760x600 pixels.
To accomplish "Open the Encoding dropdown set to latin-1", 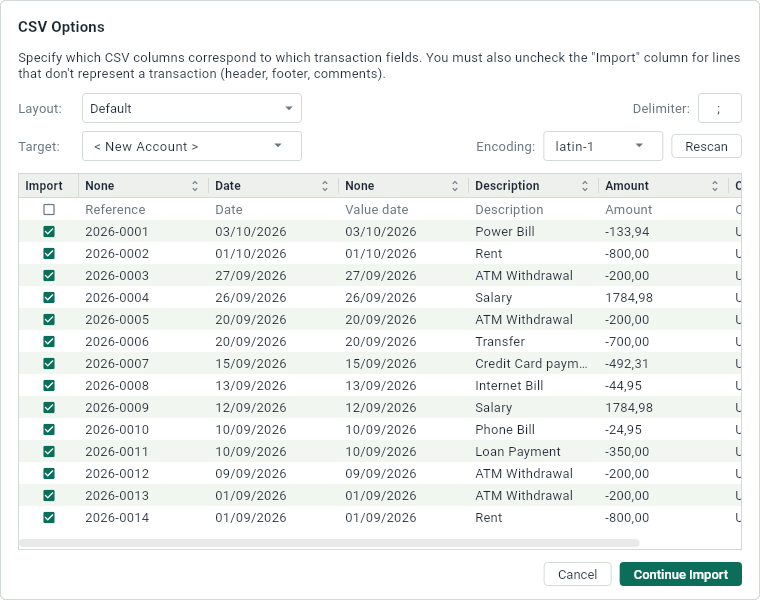I will point(603,146).
